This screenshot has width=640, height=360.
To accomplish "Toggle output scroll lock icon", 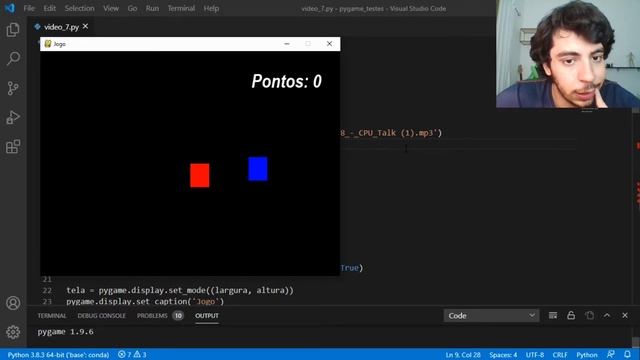I will pyautogui.click(x=571, y=316).
